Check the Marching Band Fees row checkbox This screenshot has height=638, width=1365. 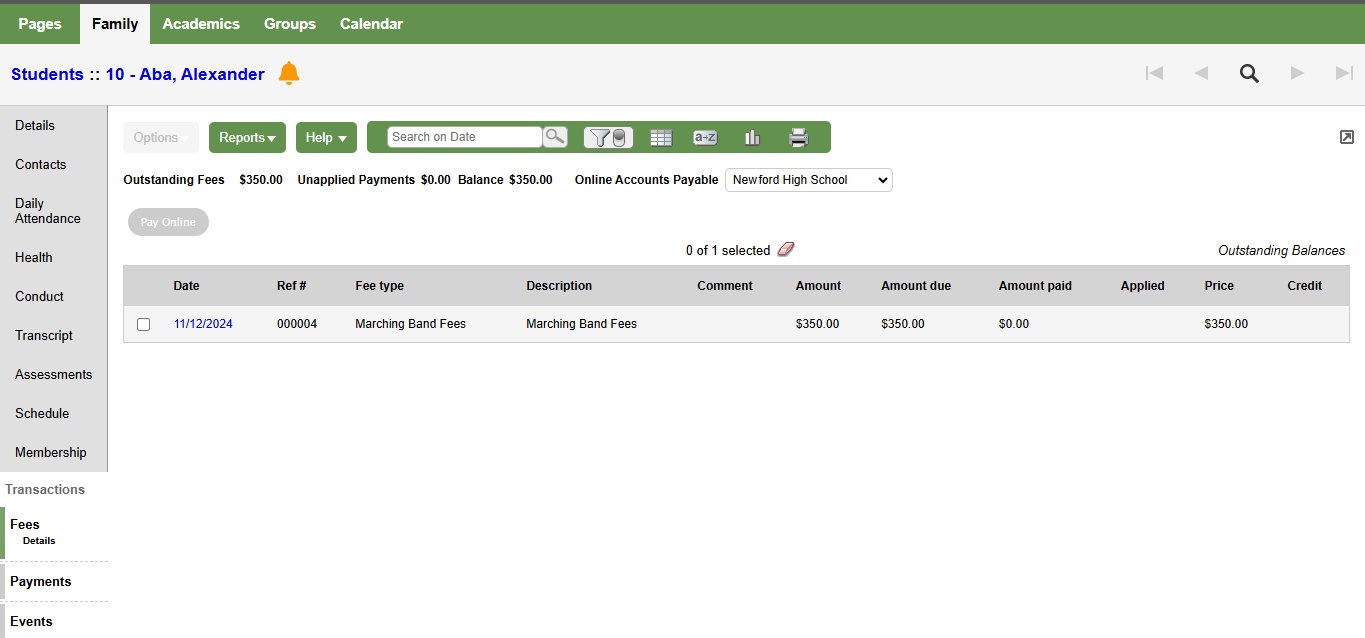click(x=143, y=324)
